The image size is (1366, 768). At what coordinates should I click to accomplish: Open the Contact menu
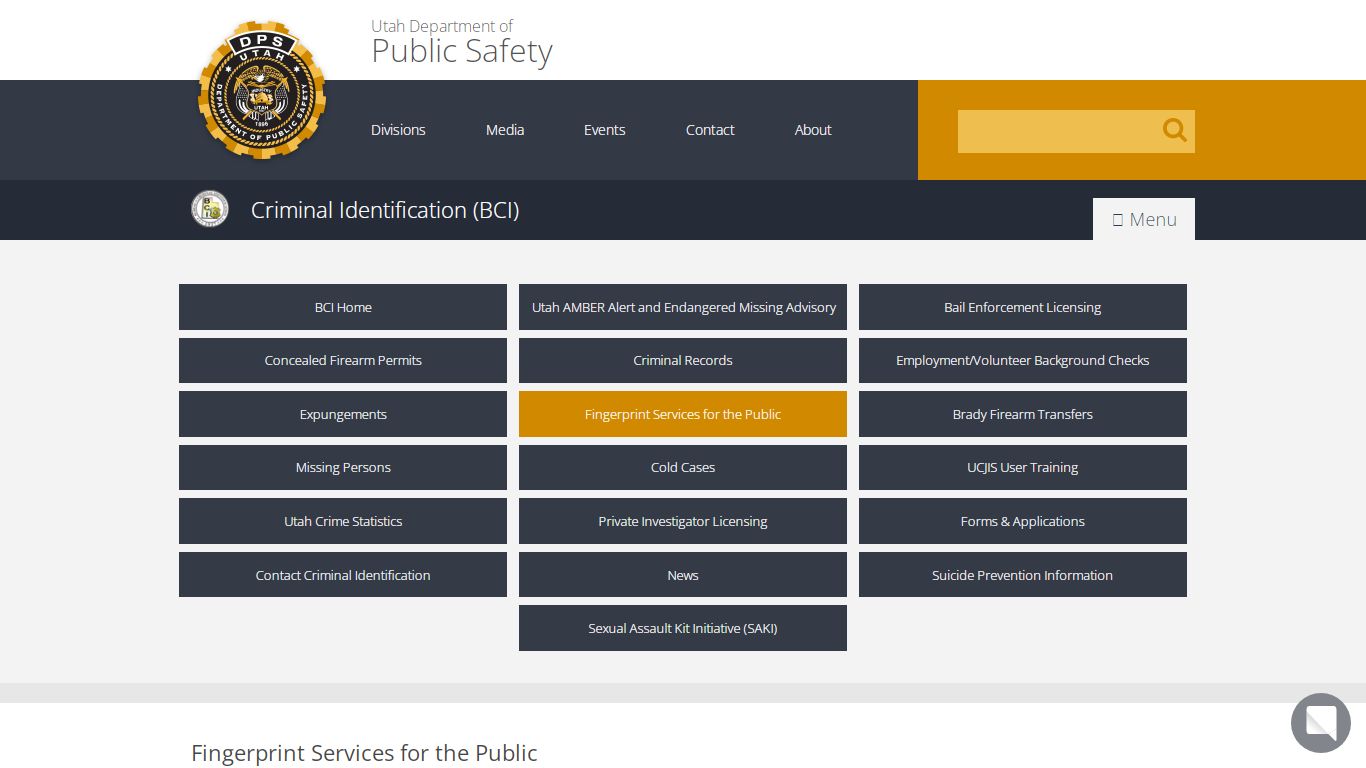710,130
